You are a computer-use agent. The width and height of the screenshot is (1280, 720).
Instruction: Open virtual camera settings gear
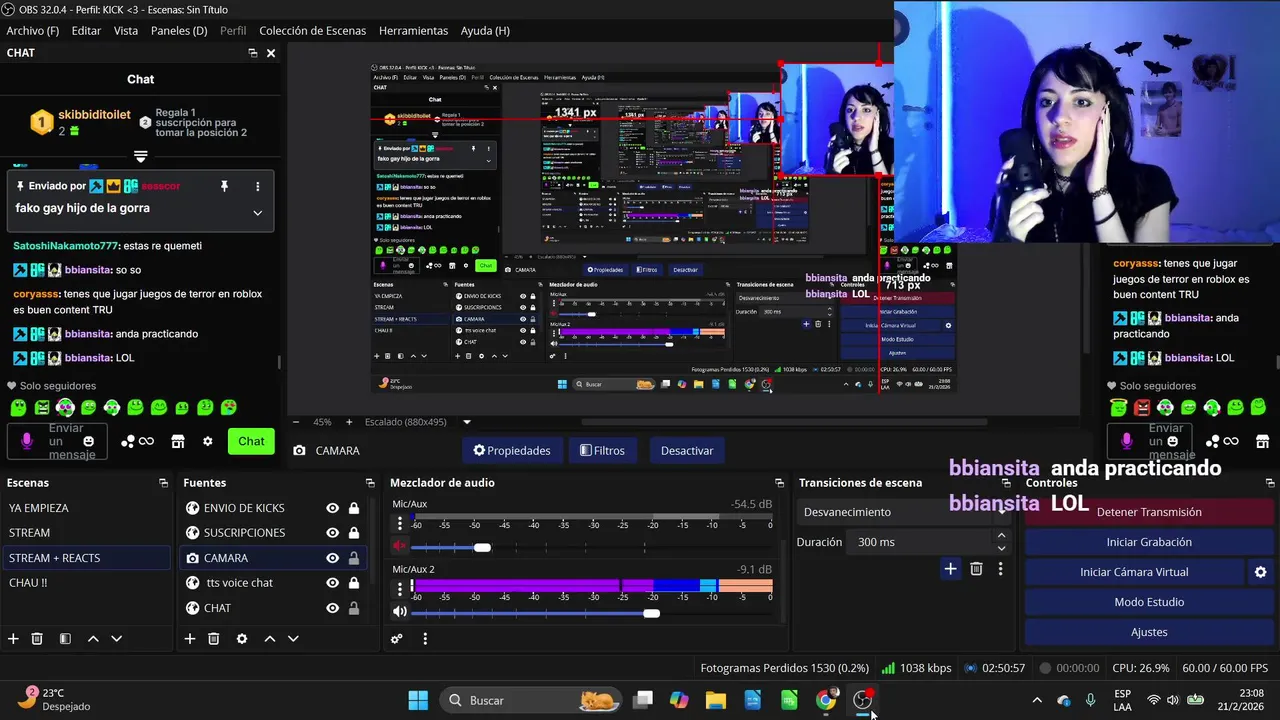[1260, 572]
